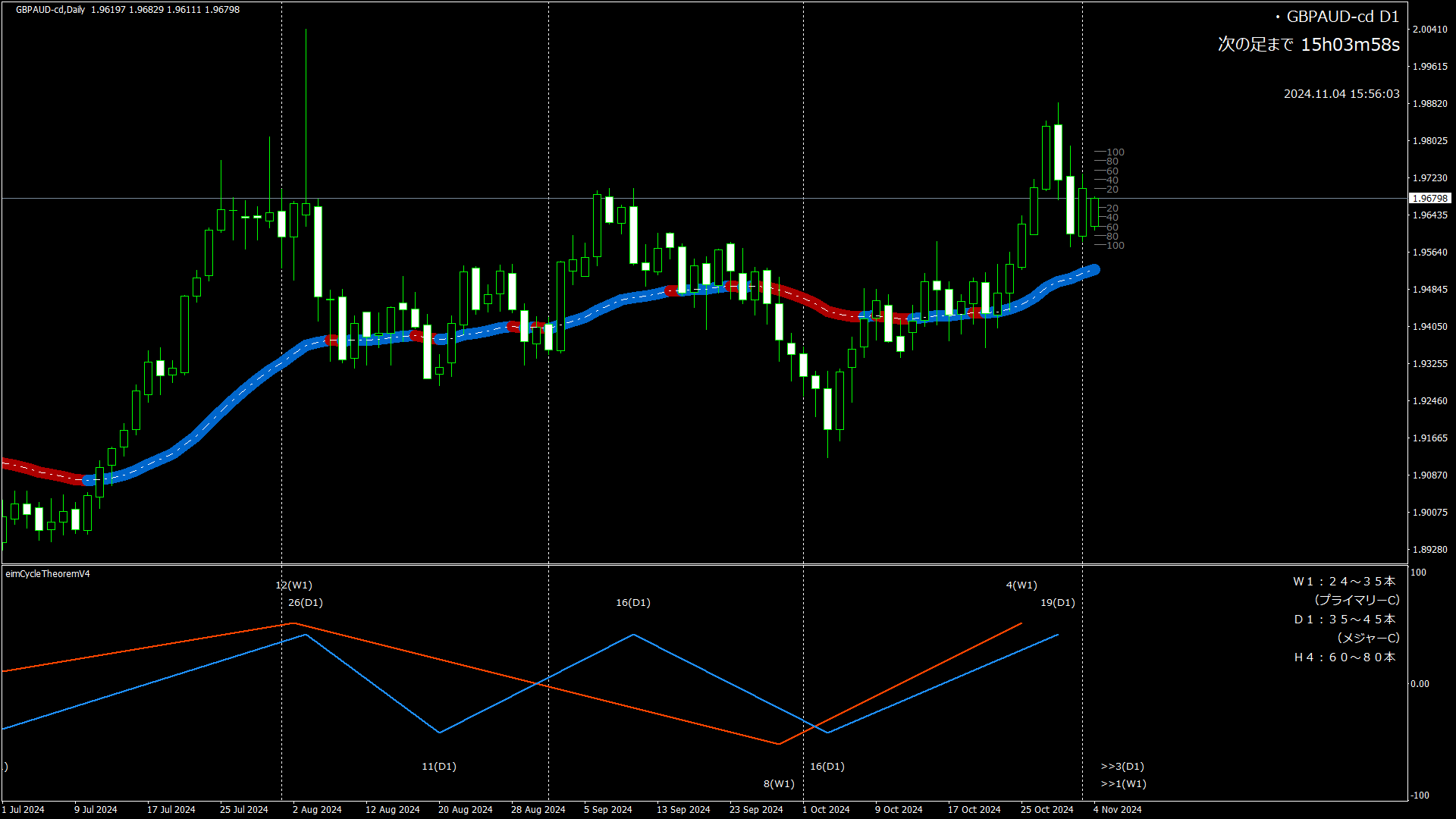The height and width of the screenshot is (819, 1456).
Task: Click the >>1(W1) current count label
Action: coord(1123,784)
